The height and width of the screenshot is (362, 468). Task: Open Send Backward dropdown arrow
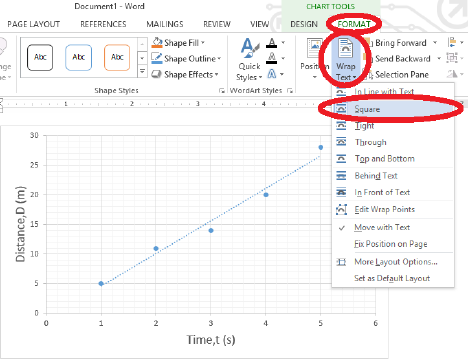point(439,58)
